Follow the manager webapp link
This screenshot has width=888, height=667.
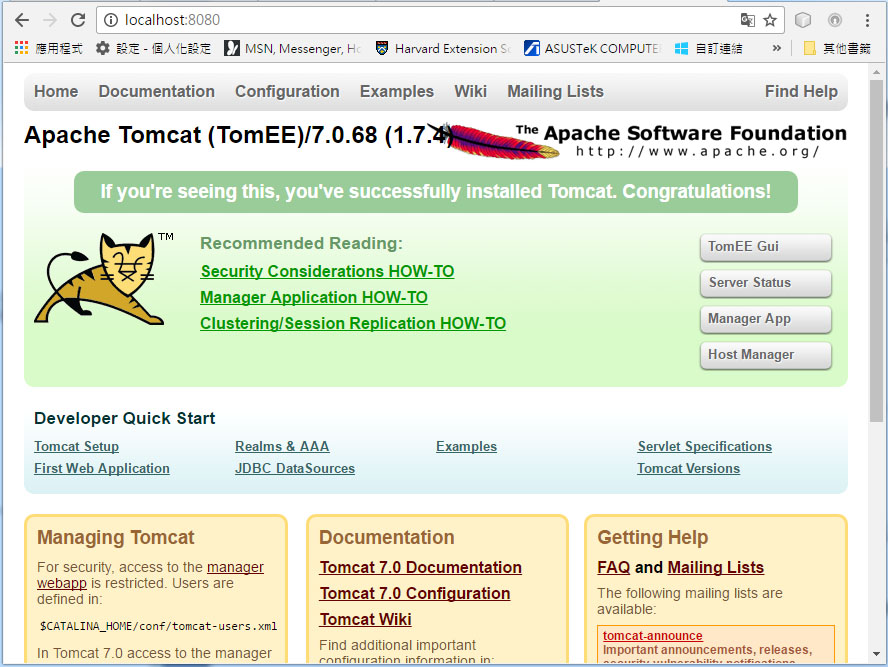(x=235, y=567)
